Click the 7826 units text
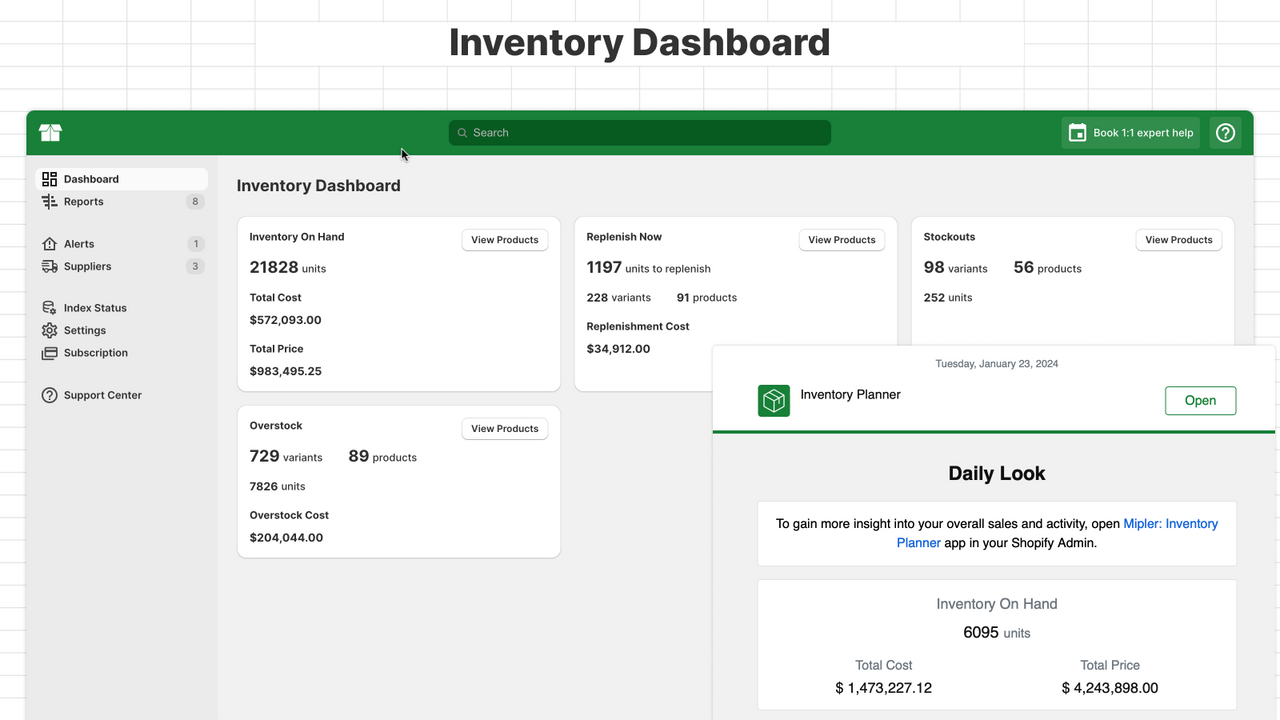Viewport: 1280px width, 720px height. (278, 487)
